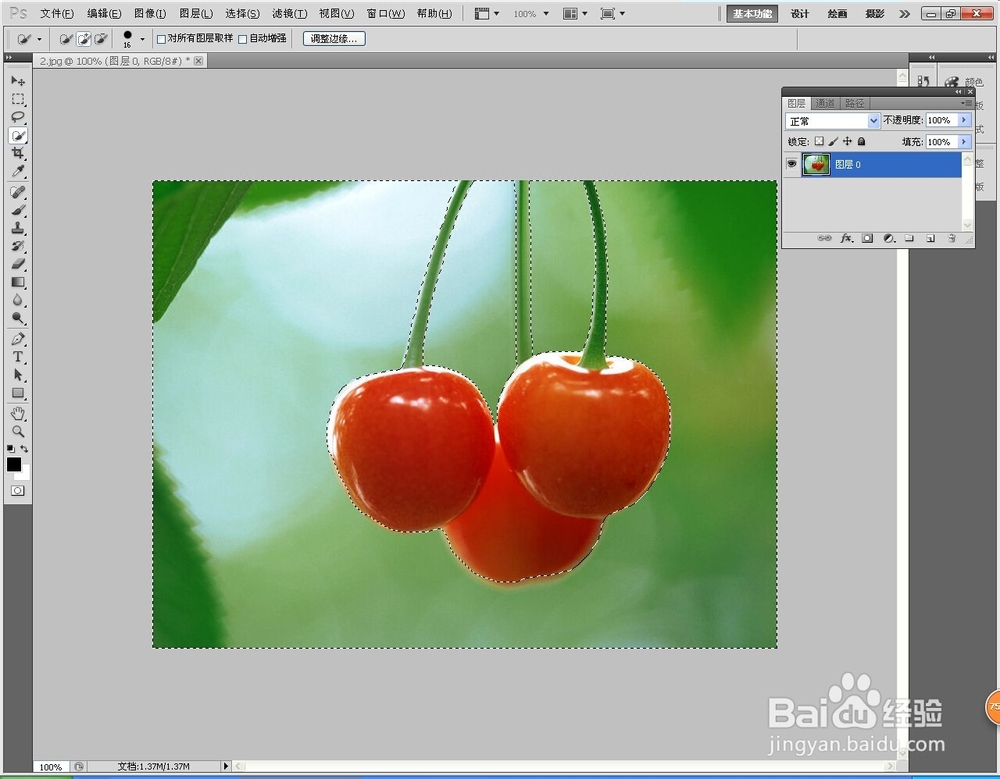Click 图层 0 layer thumbnail
Viewport: 1000px width, 779px height.
[x=816, y=164]
